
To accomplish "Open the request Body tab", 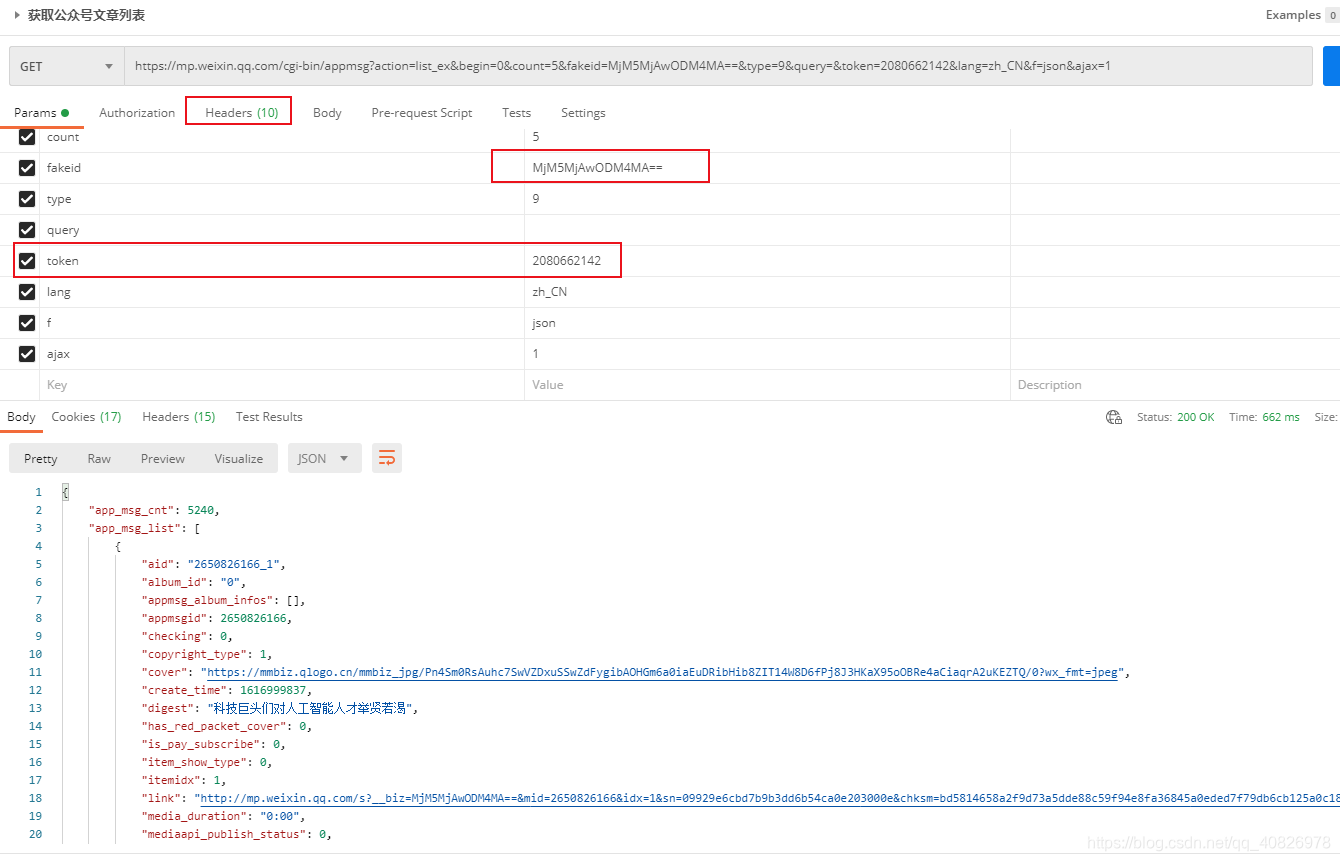I will [x=327, y=113].
